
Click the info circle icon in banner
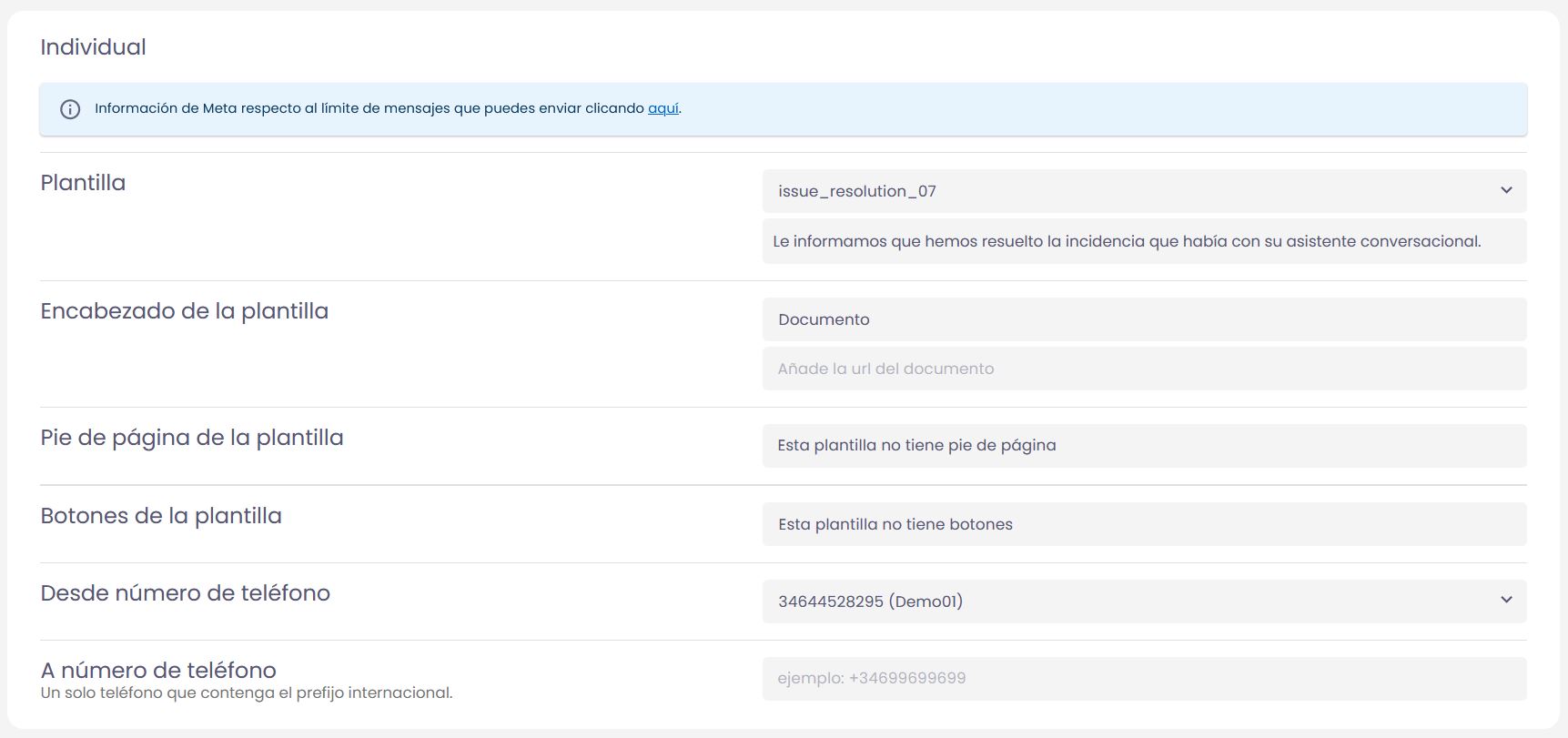[x=70, y=109]
